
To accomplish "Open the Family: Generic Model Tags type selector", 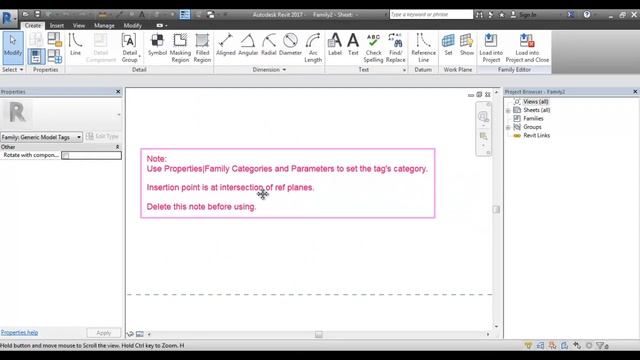I will [x=41, y=137].
